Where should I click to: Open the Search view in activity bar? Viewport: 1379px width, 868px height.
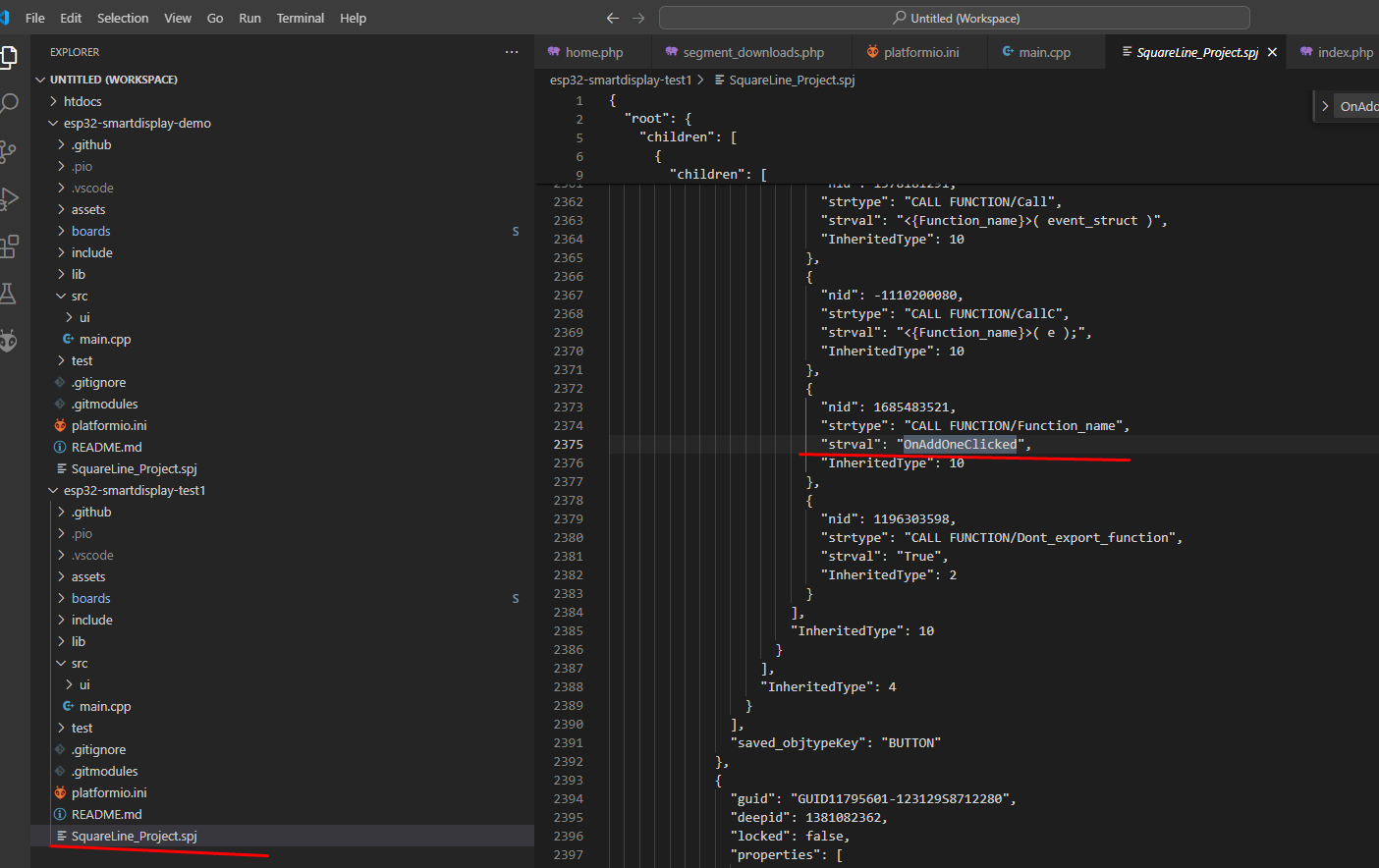pyautogui.click(x=8, y=103)
